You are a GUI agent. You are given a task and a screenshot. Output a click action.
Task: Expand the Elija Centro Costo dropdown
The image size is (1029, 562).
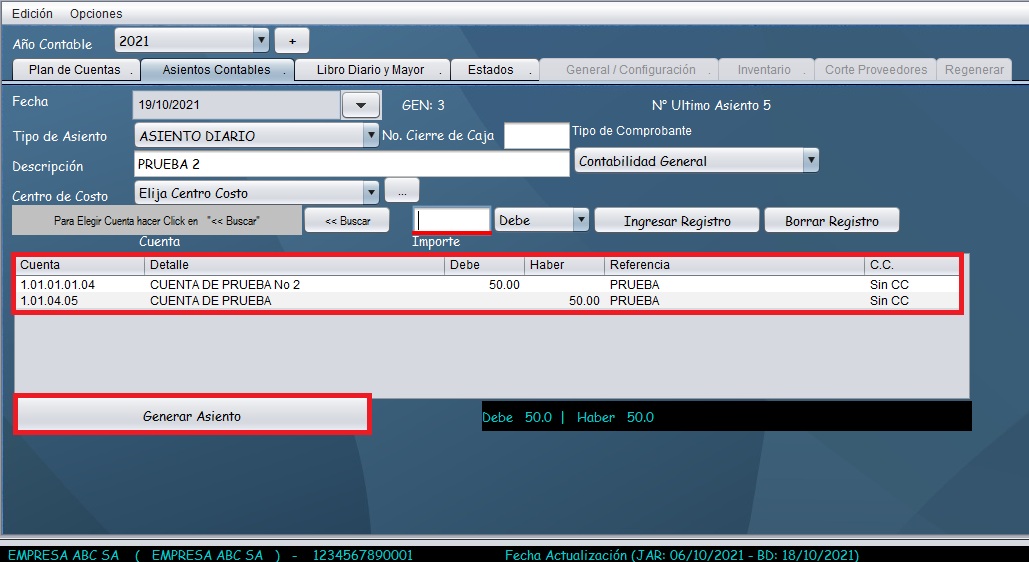coord(371,192)
